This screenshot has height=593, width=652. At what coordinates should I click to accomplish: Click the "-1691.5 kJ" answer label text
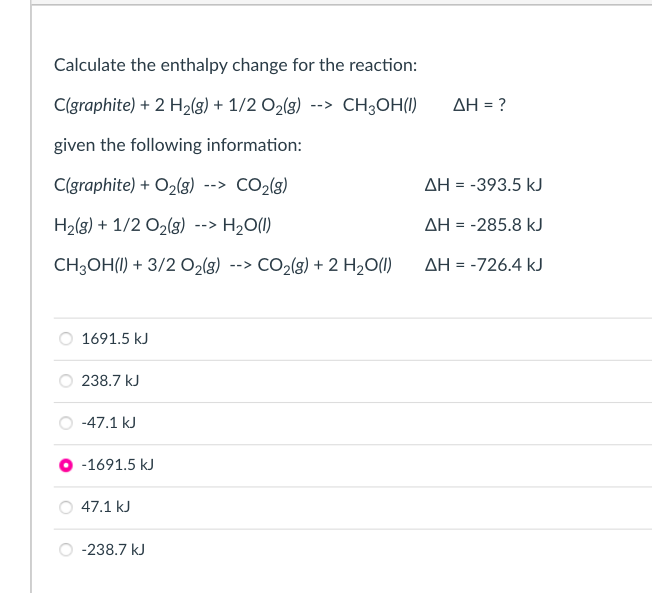118,465
